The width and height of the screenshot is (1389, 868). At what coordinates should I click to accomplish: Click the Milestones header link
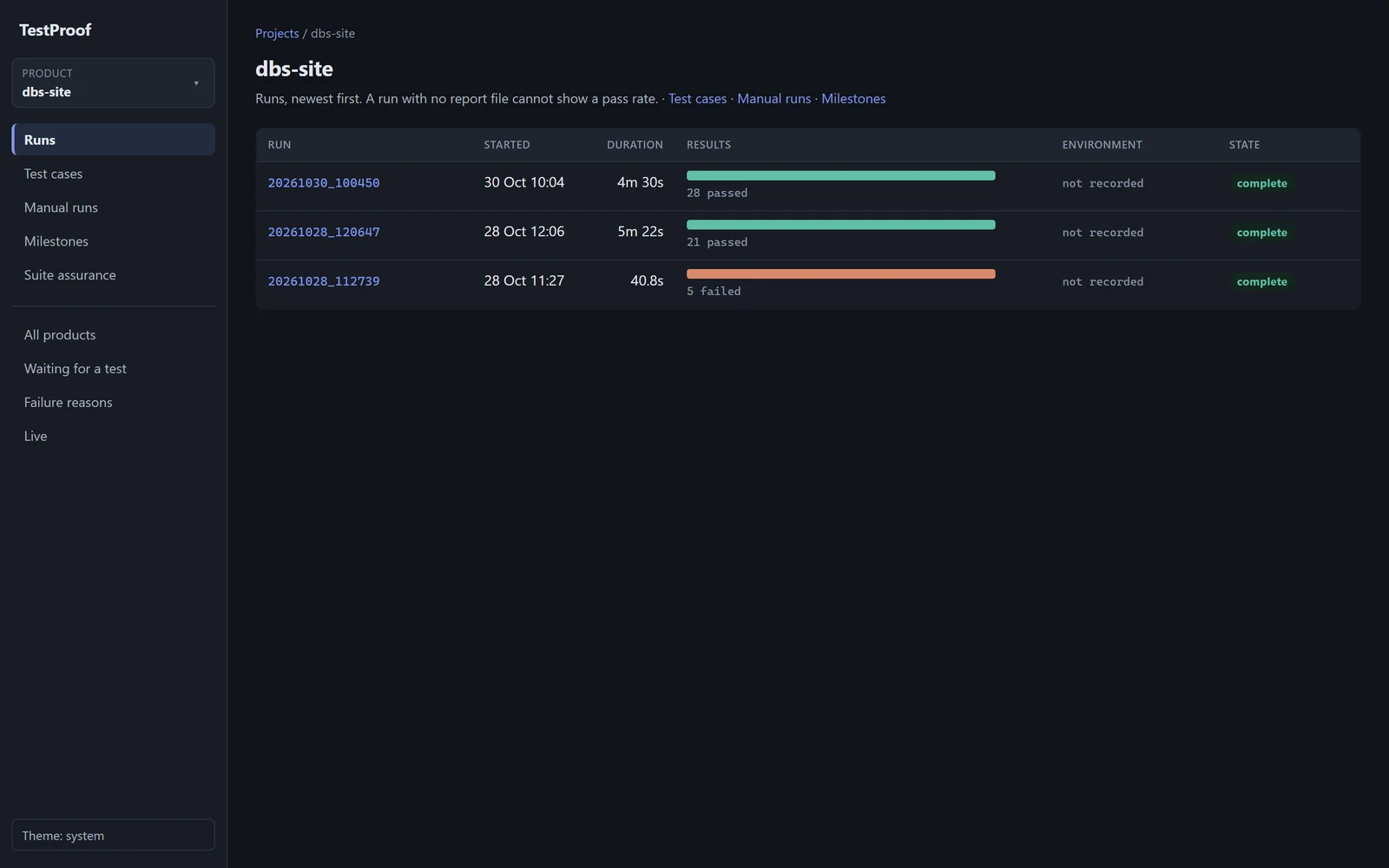click(853, 99)
